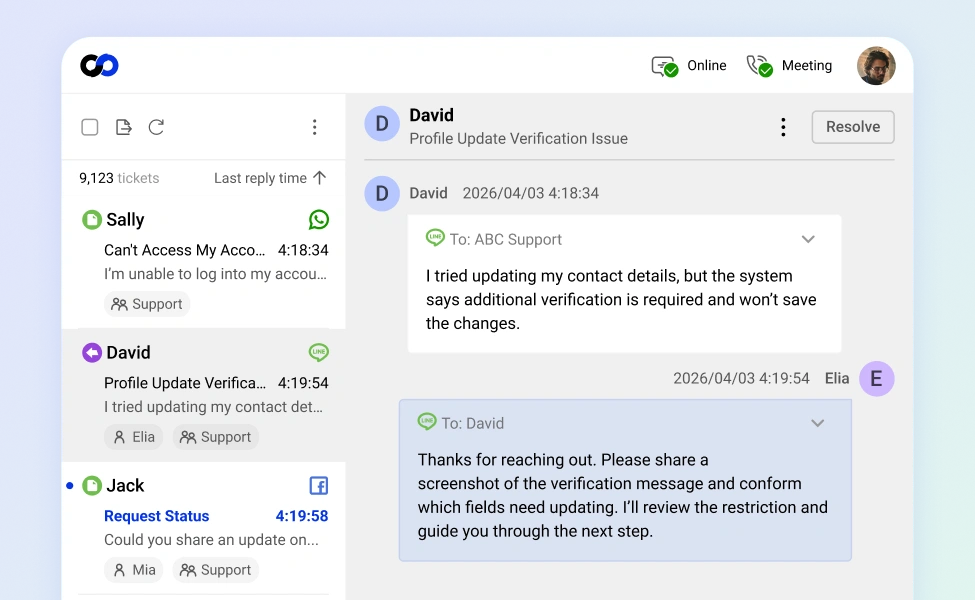This screenshot has height=600, width=975.
Task: Click David's avatar in conversation header
Action: (x=382, y=123)
